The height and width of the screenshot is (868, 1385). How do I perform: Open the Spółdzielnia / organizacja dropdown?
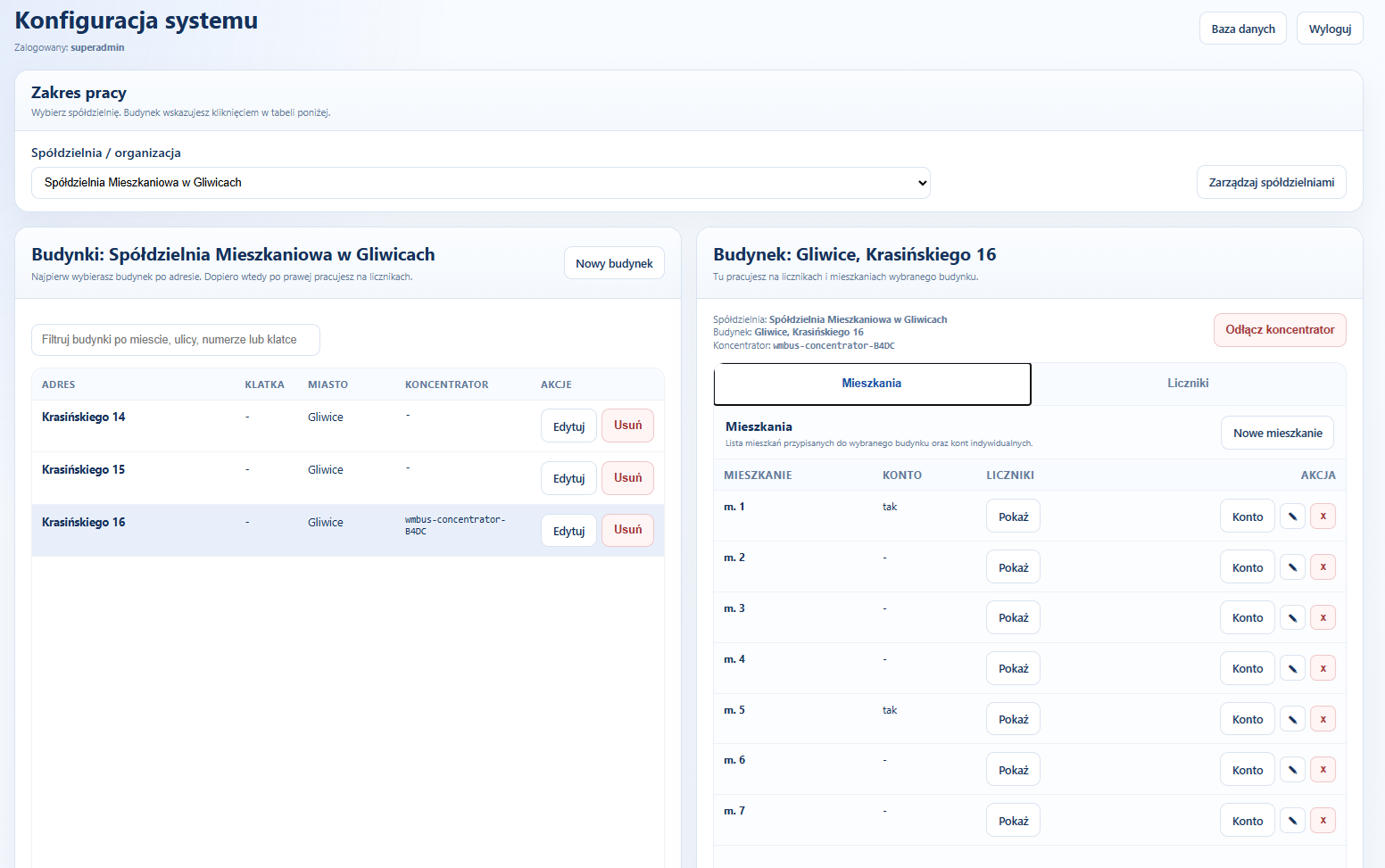point(481,182)
